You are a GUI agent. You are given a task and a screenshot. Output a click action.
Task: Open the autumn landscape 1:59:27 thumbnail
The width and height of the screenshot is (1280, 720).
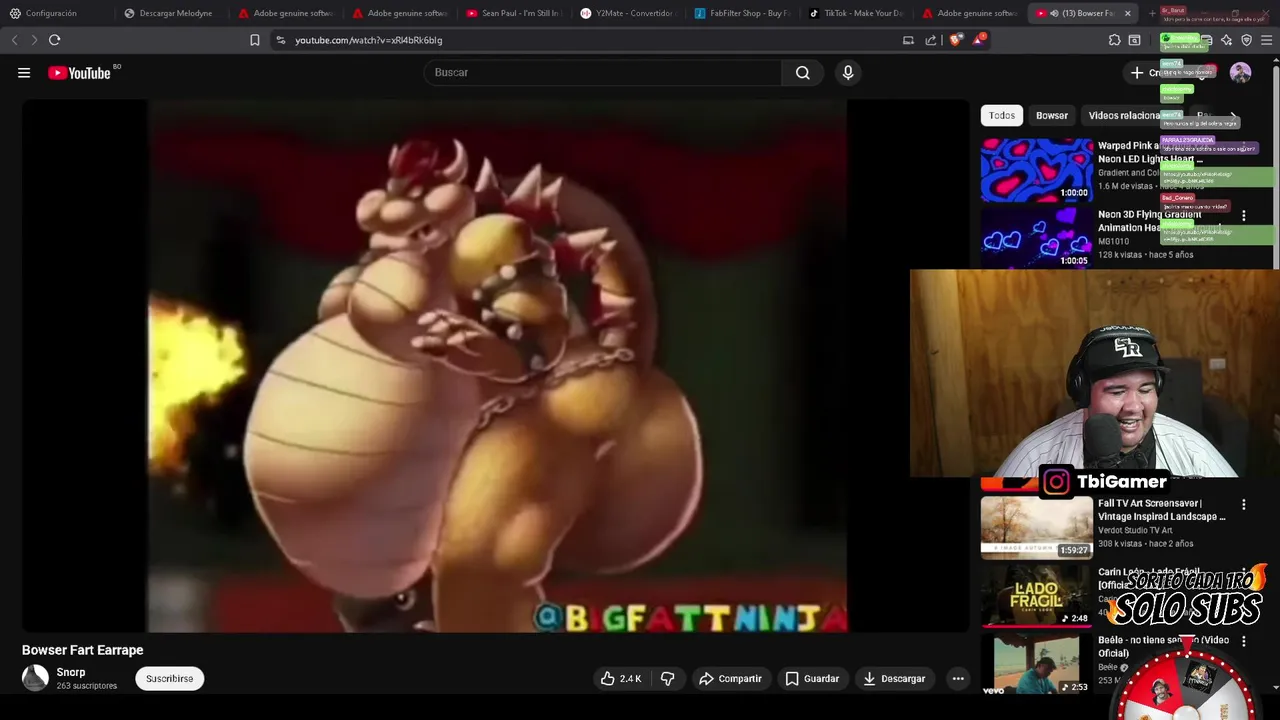tap(1037, 527)
